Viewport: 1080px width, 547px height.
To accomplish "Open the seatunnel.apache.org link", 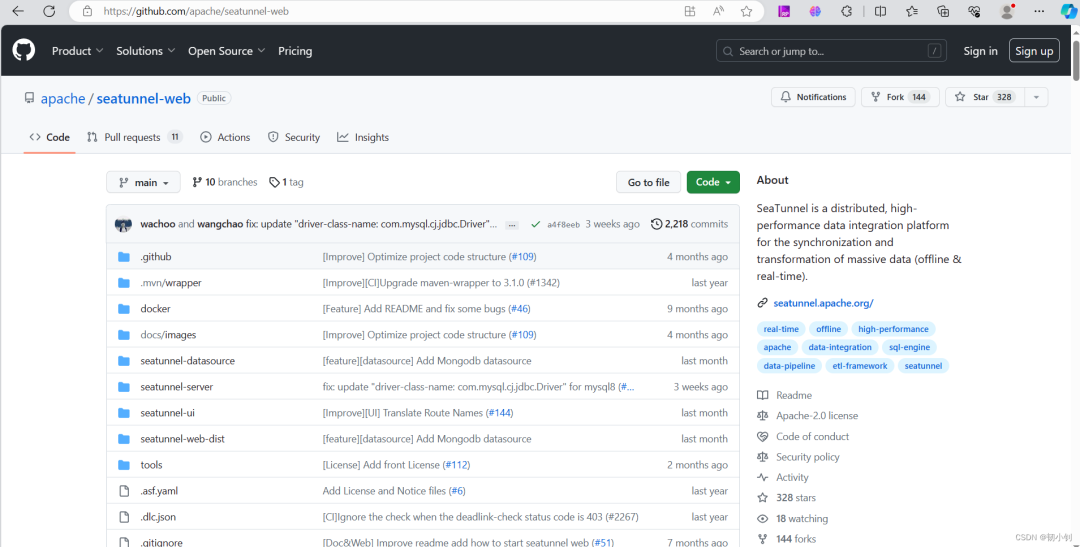I will click(x=822, y=303).
